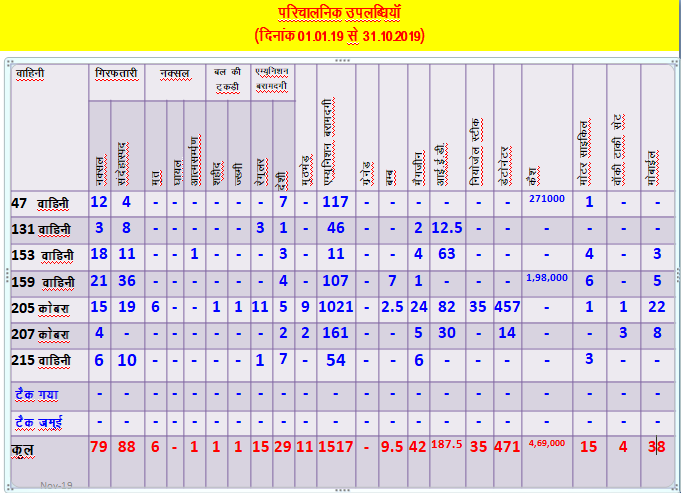Click the डेटोनेटर column header
The image size is (681, 493).
click(505, 166)
